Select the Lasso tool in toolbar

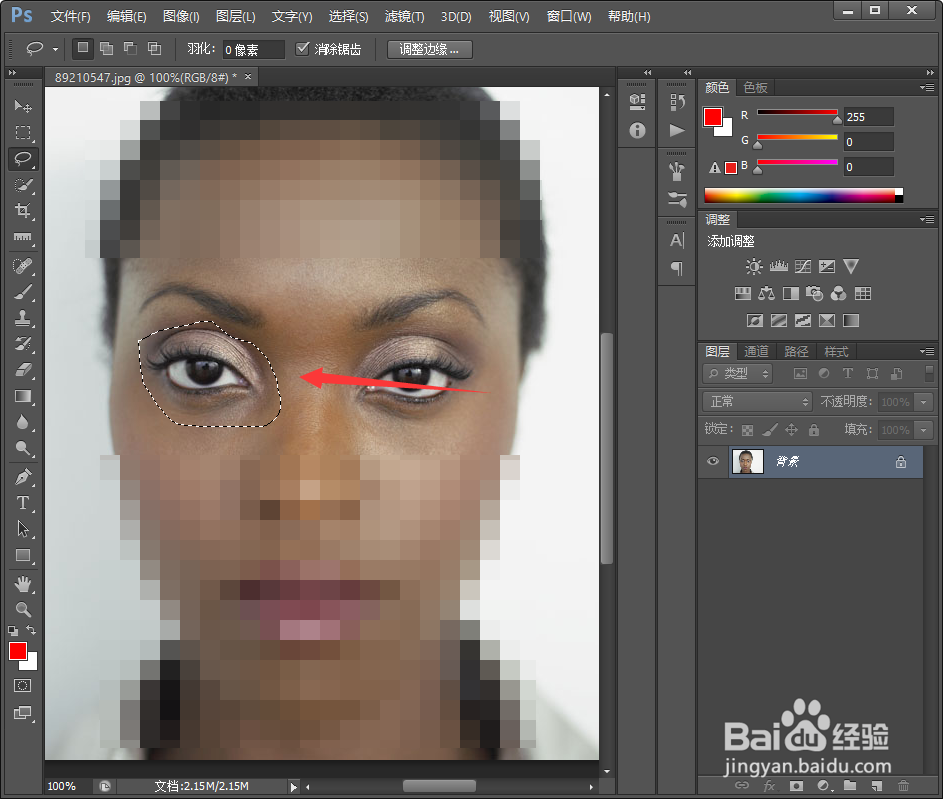point(23,159)
